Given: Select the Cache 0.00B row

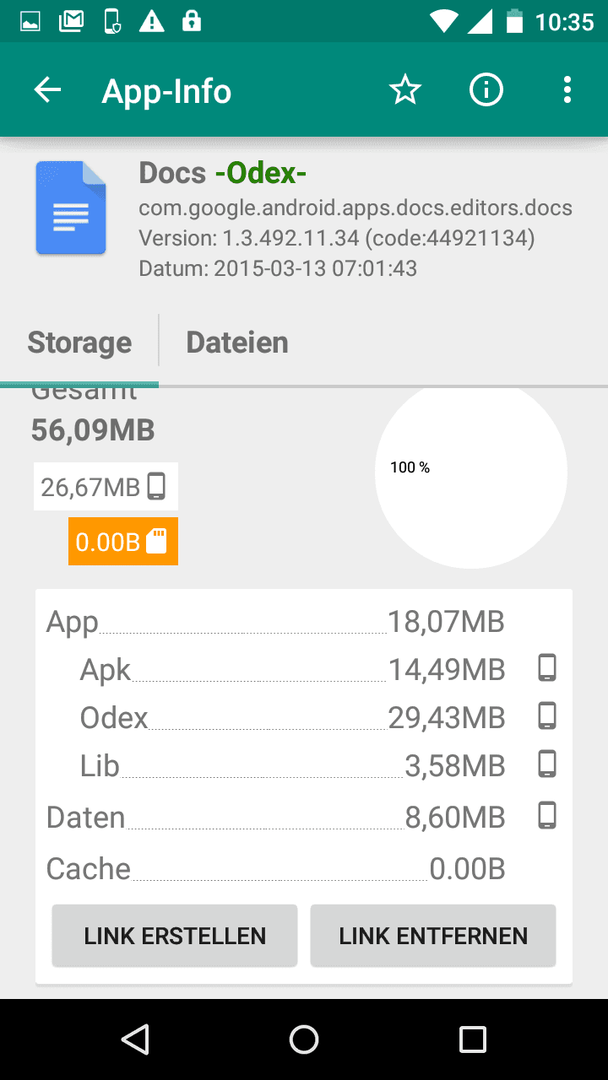Looking at the screenshot, I should tap(275, 869).
